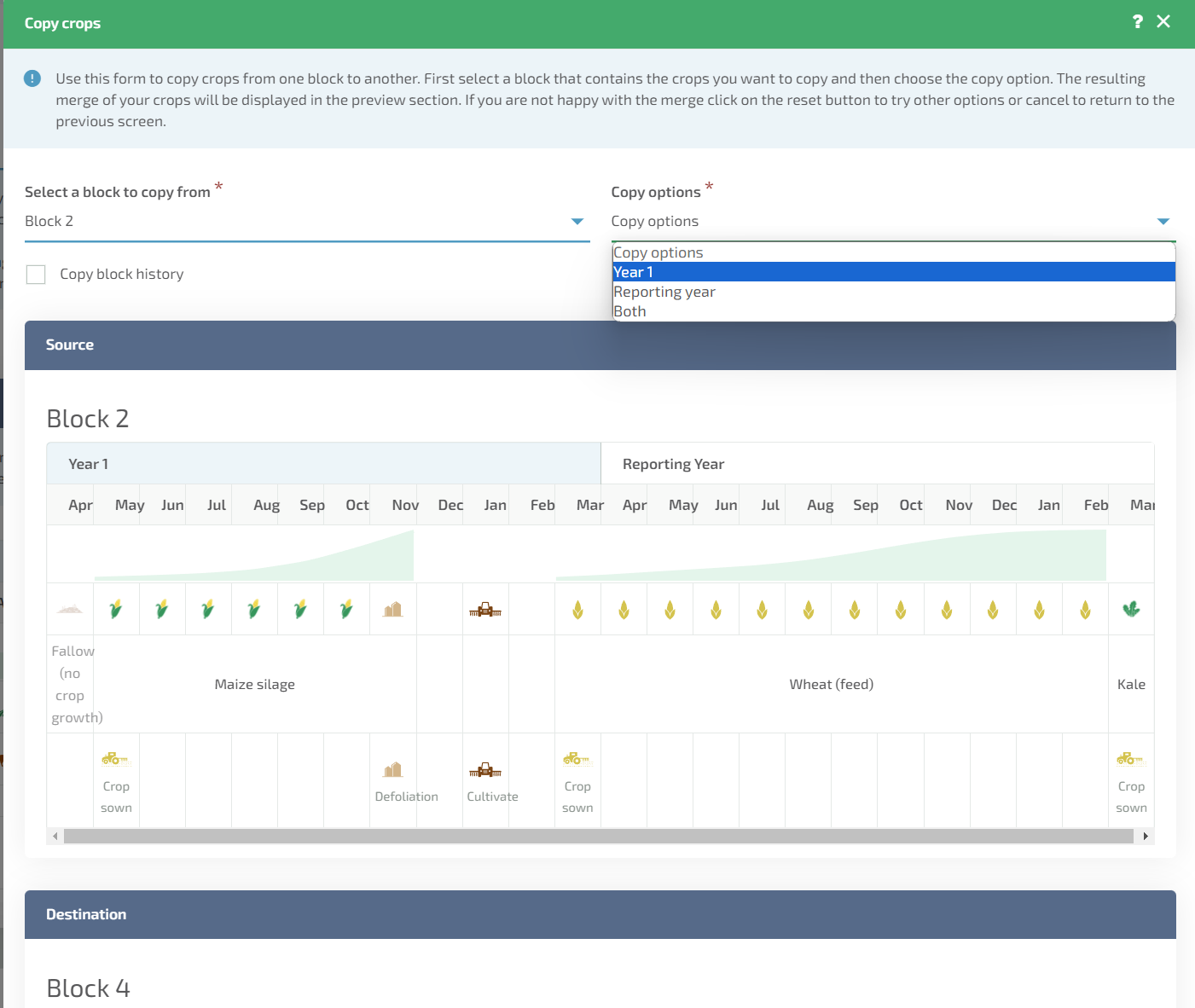Click the Copy options select field
1195x1008 pixels.
tap(893, 221)
